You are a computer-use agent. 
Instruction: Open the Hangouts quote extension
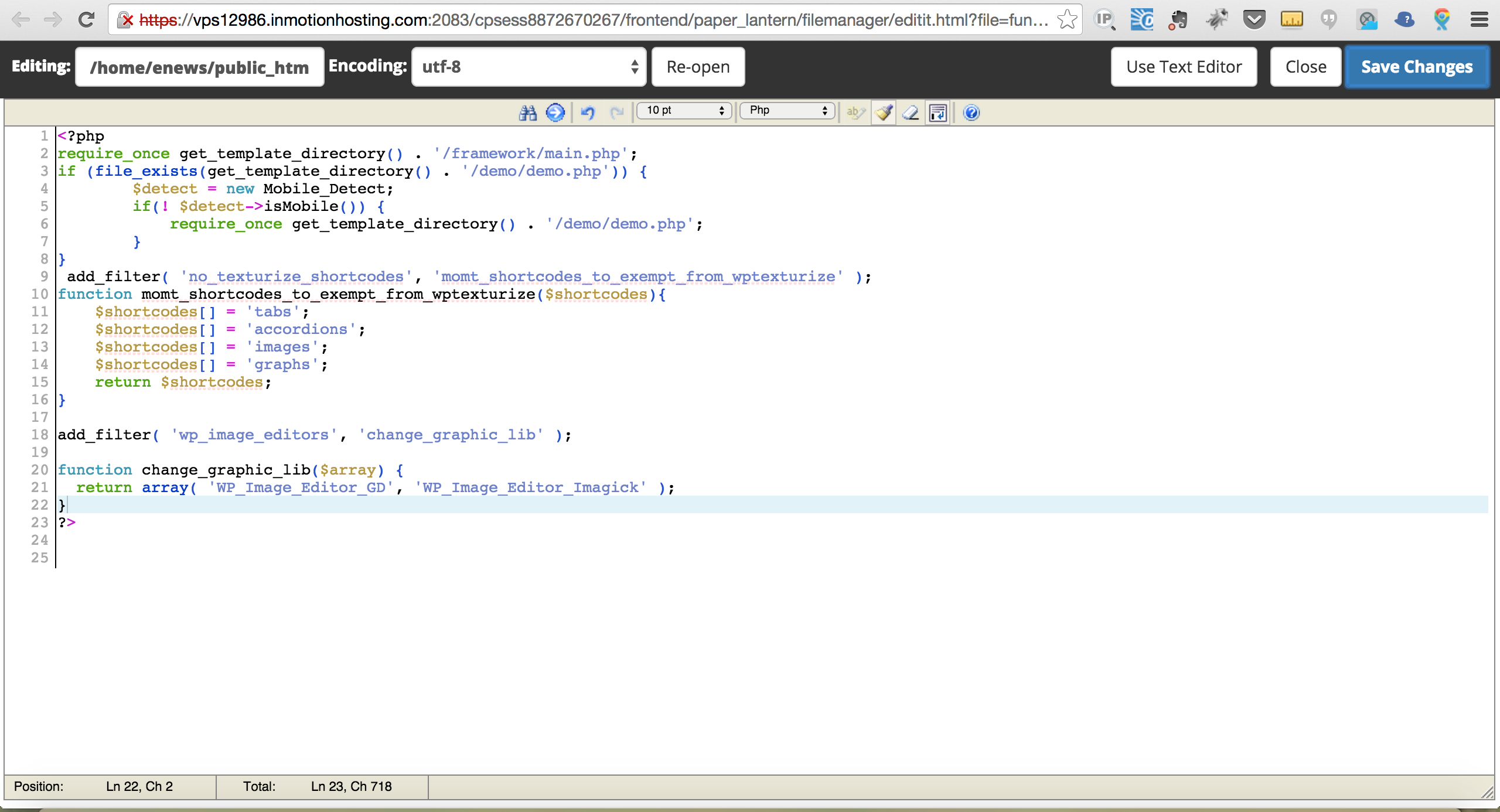[x=1329, y=21]
